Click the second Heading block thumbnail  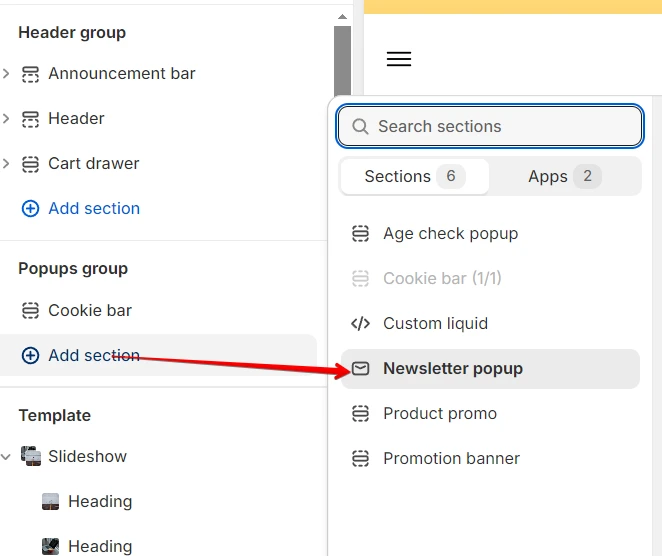(x=51, y=546)
